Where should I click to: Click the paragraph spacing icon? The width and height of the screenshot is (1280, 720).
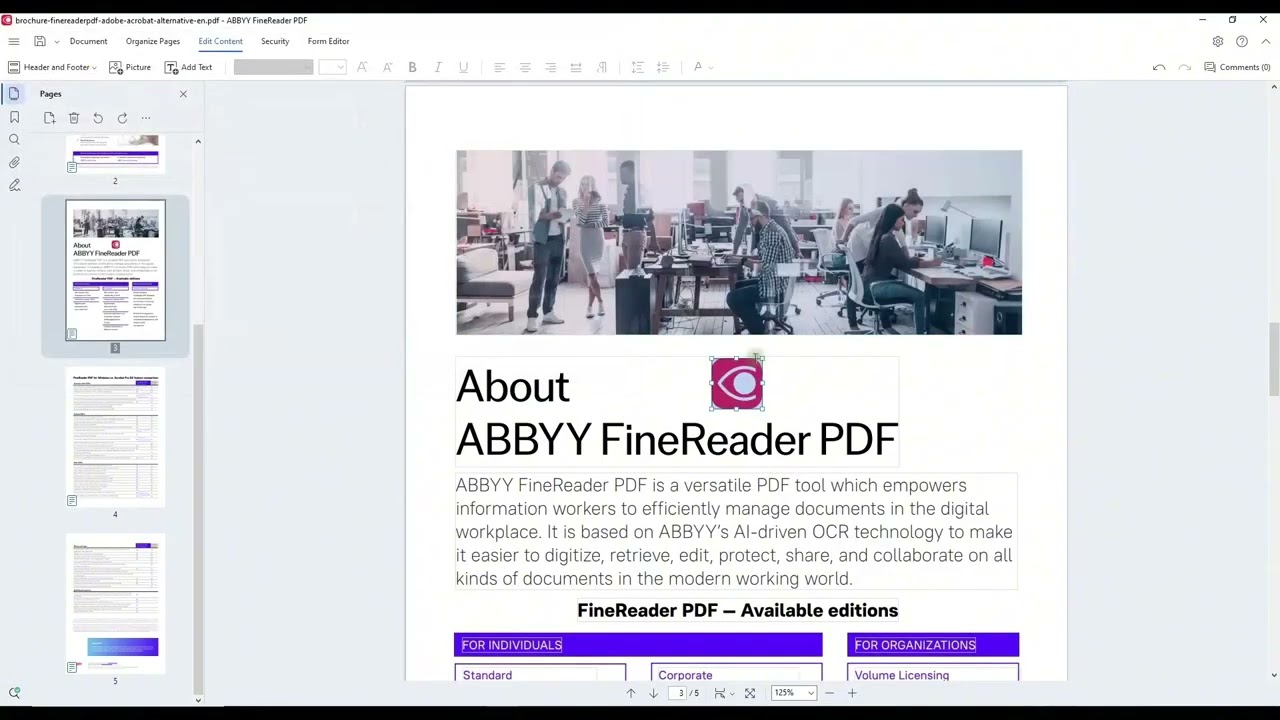pyautogui.click(x=662, y=67)
